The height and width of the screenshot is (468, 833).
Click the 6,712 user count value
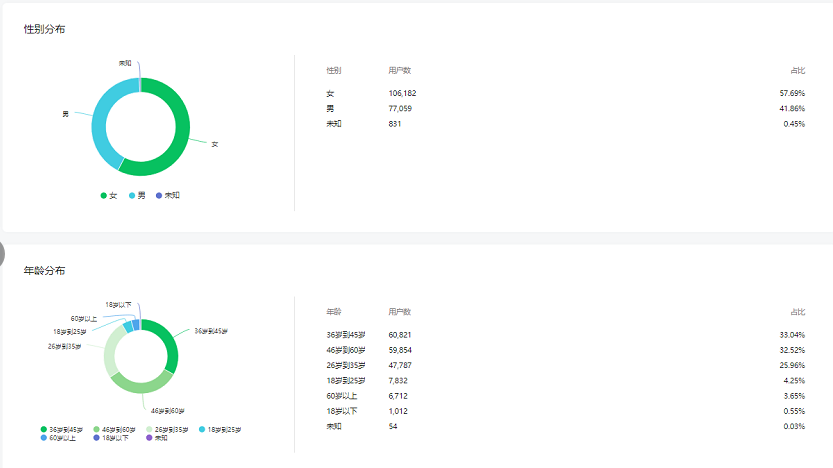pyautogui.click(x=398, y=396)
